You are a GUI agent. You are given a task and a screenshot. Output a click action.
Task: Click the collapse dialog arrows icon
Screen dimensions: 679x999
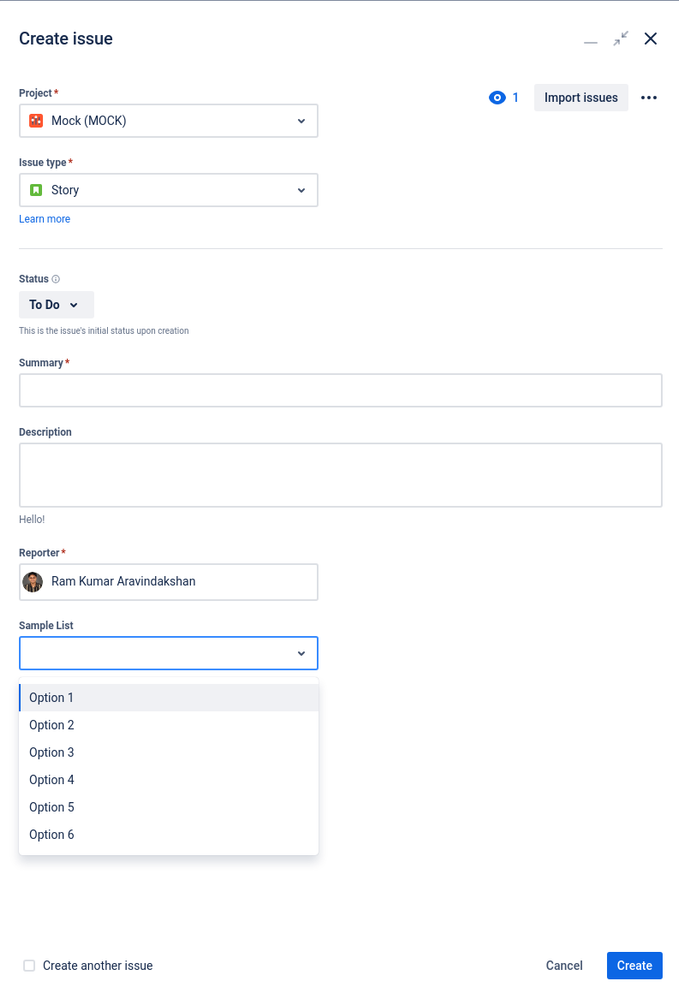click(x=620, y=39)
